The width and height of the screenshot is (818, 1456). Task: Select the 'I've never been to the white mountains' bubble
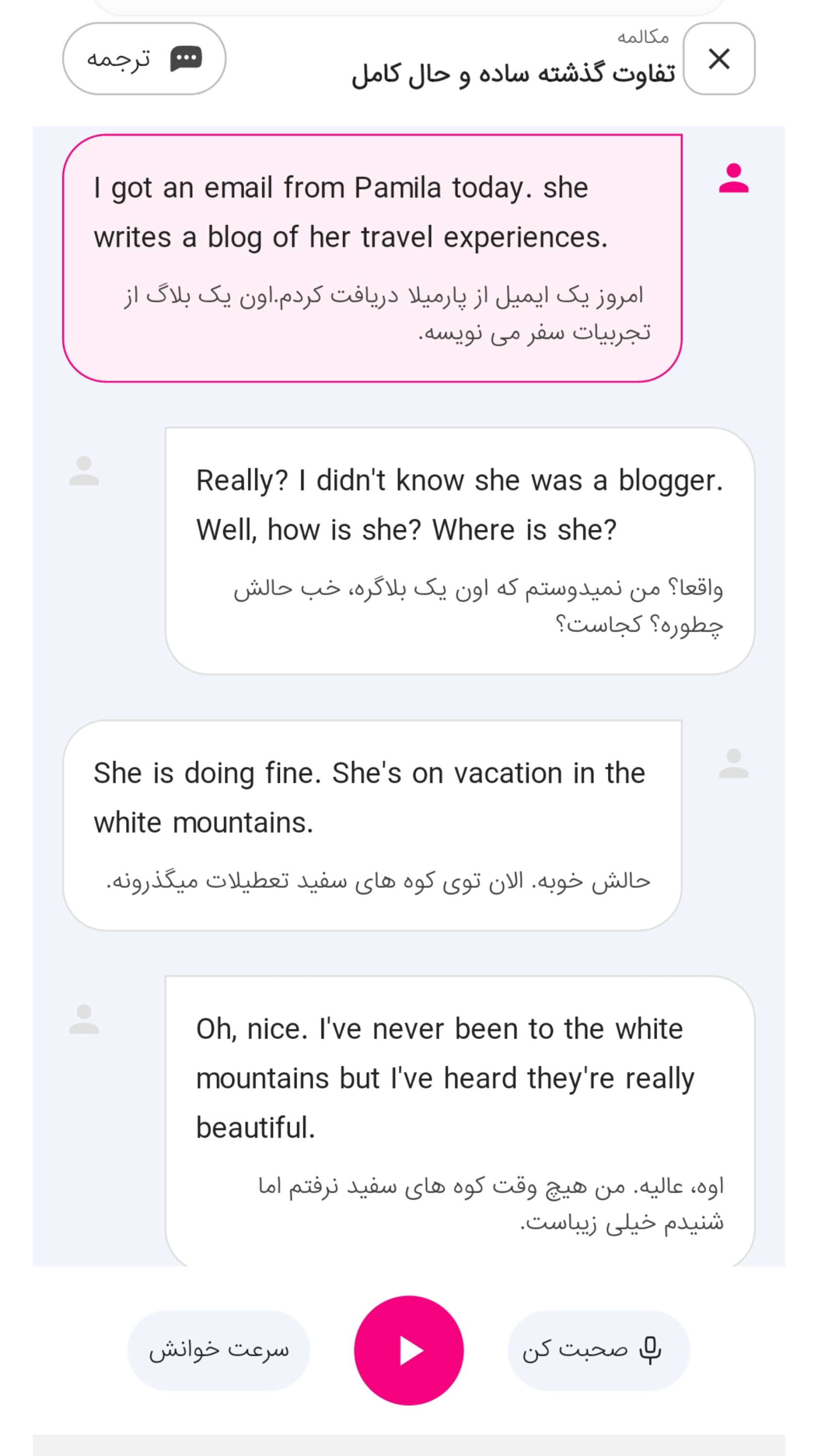click(460, 1121)
